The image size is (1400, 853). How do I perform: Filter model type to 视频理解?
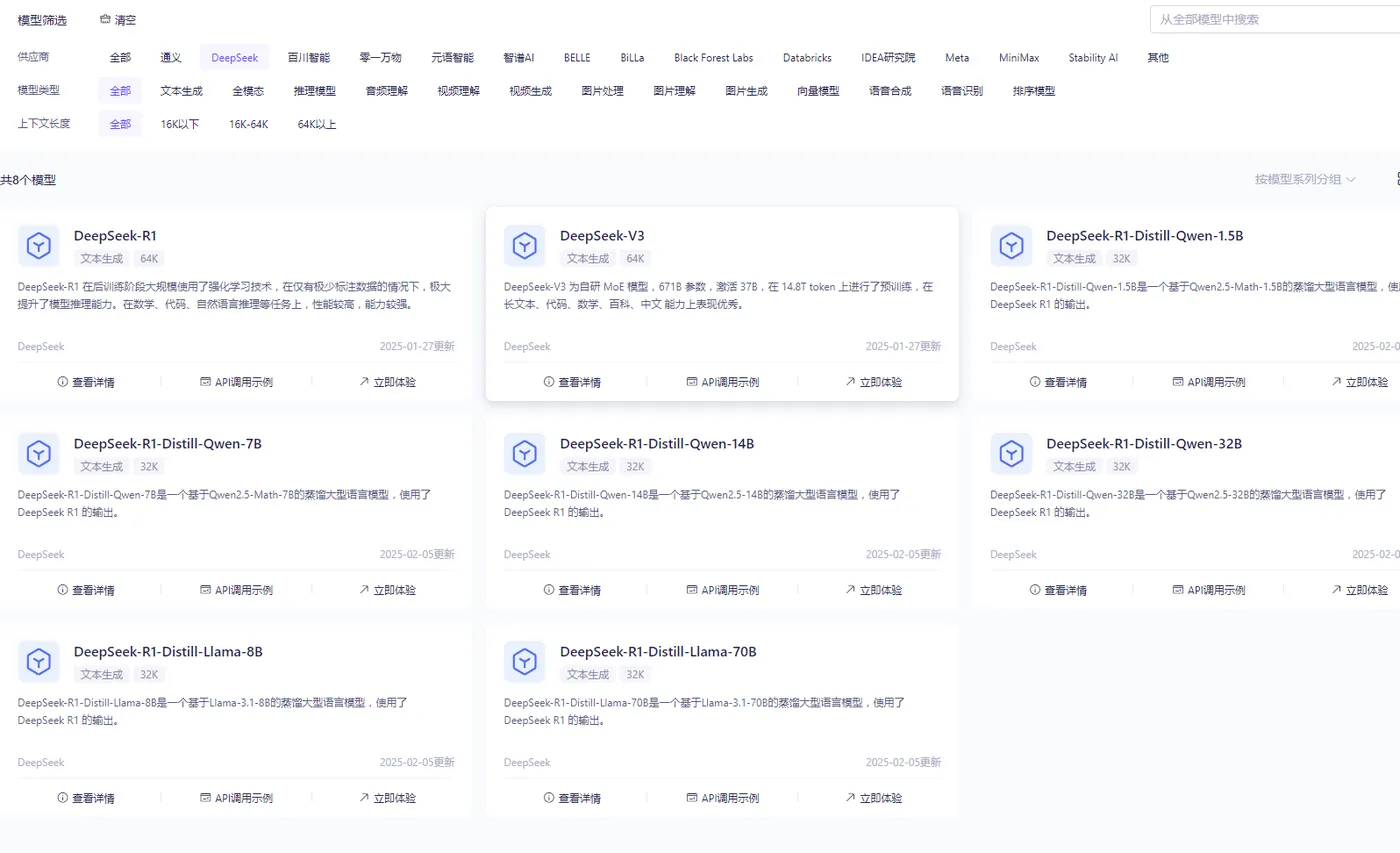(459, 91)
